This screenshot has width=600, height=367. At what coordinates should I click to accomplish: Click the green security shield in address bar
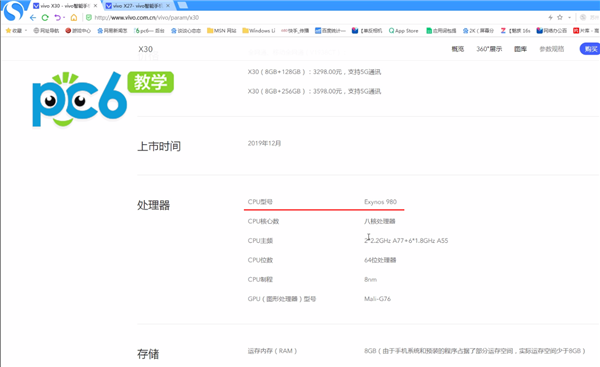point(89,18)
